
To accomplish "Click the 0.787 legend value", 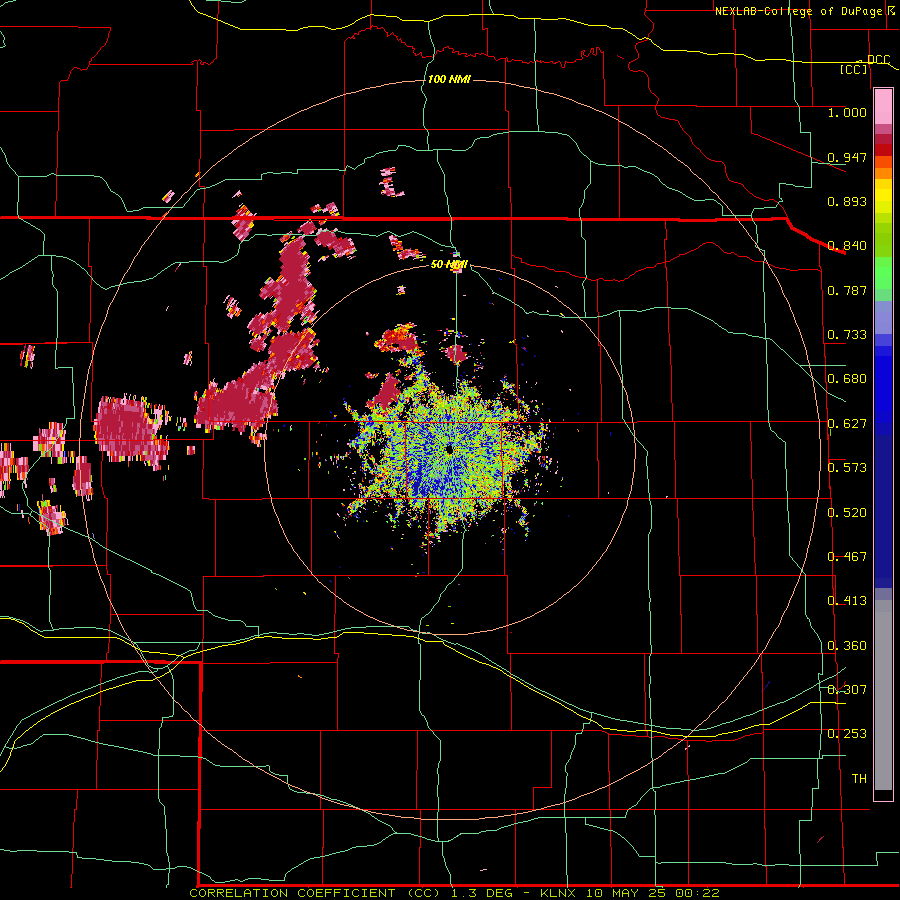I will (847, 290).
